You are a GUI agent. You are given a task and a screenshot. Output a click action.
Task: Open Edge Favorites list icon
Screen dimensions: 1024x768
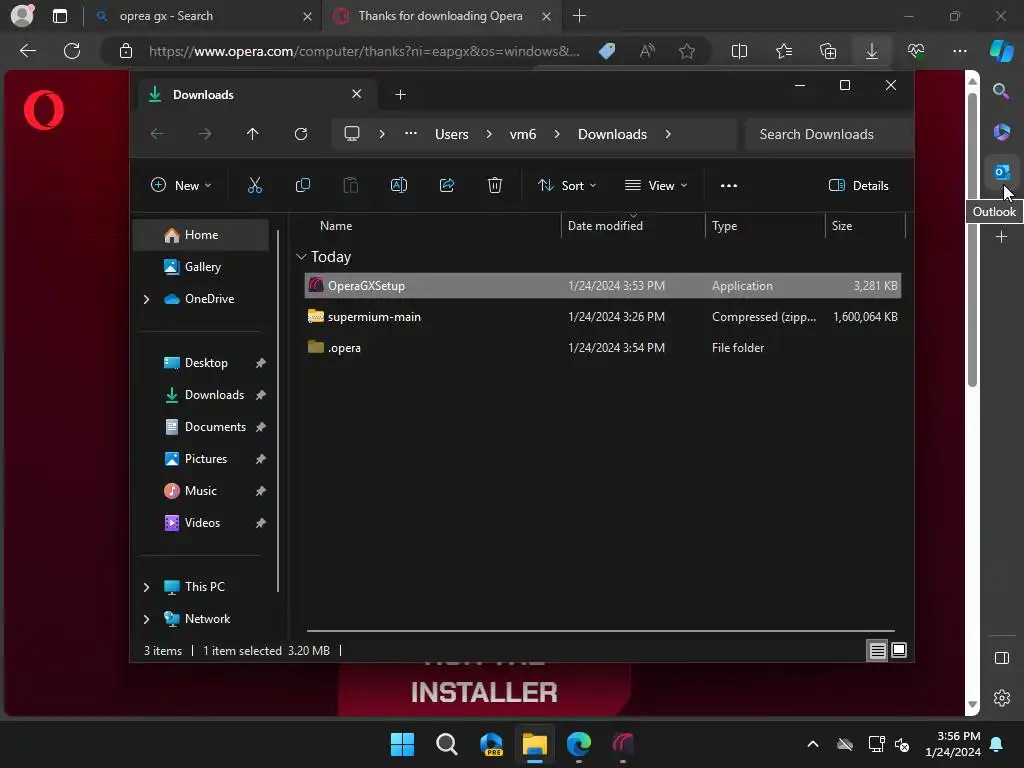[x=784, y=51]
